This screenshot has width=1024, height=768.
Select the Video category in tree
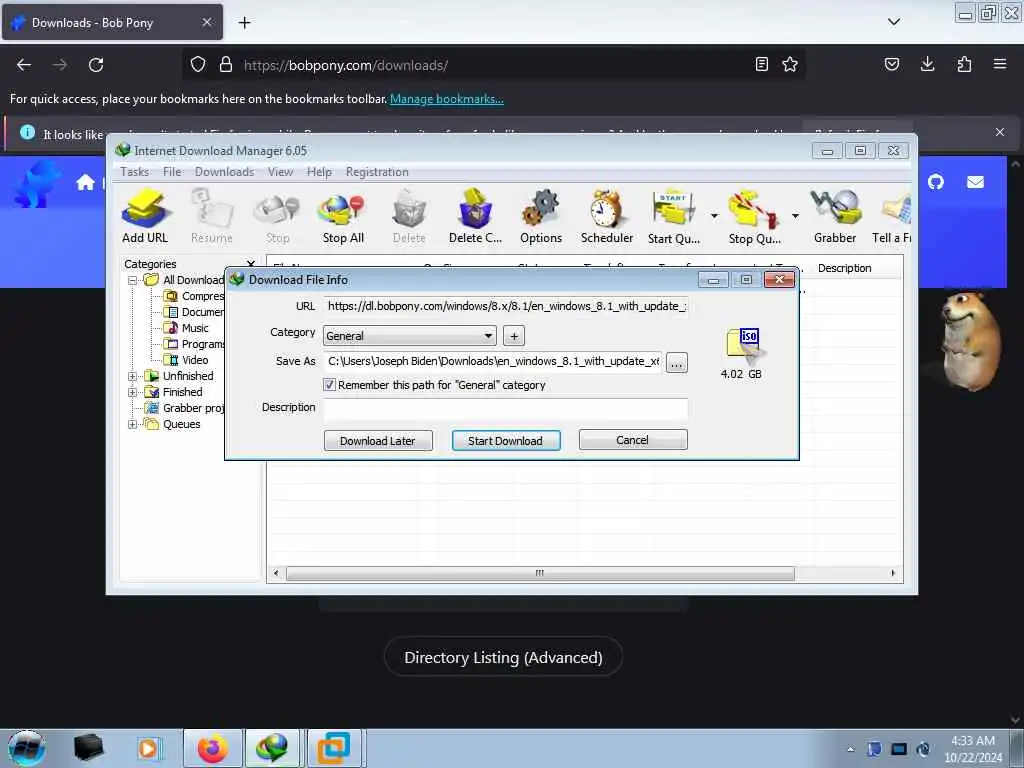pos(195,360)
